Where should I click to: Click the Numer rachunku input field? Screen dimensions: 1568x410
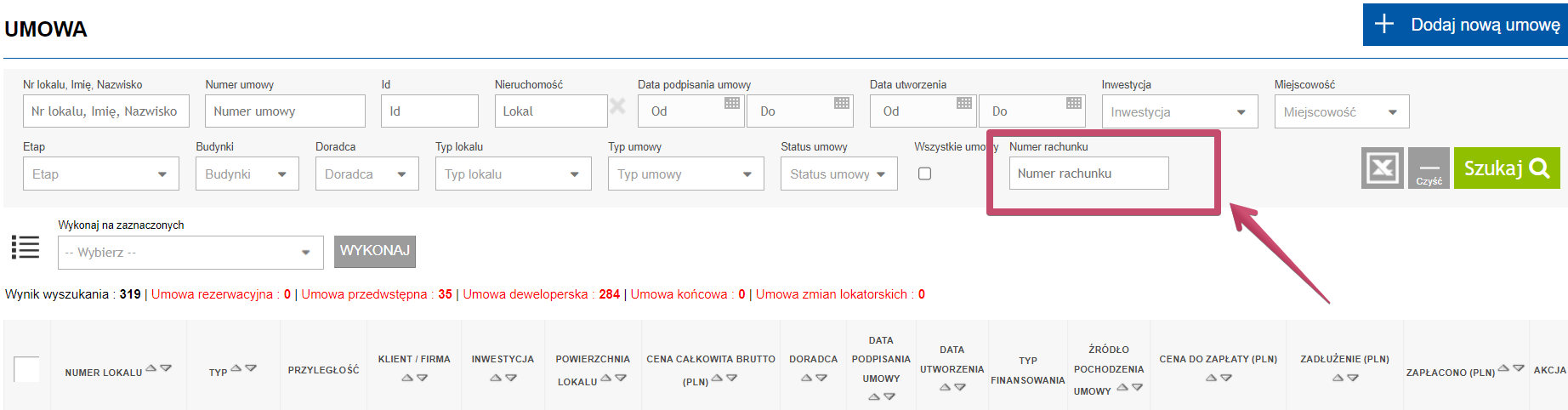point(1089,173)
